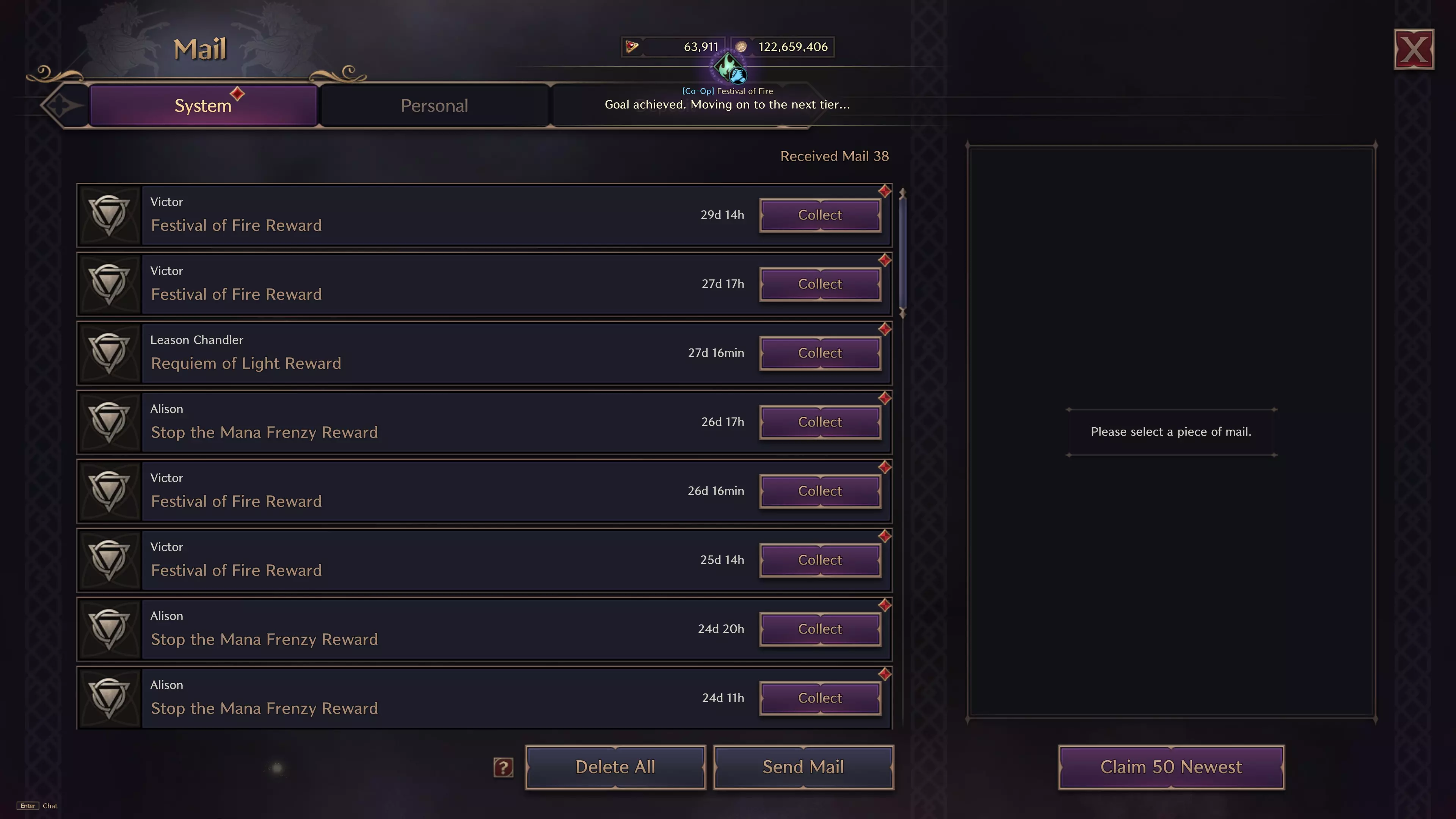Collect the Requiem of Light Reward
This screenshot has height=819, width=1456.
[819, 353]
